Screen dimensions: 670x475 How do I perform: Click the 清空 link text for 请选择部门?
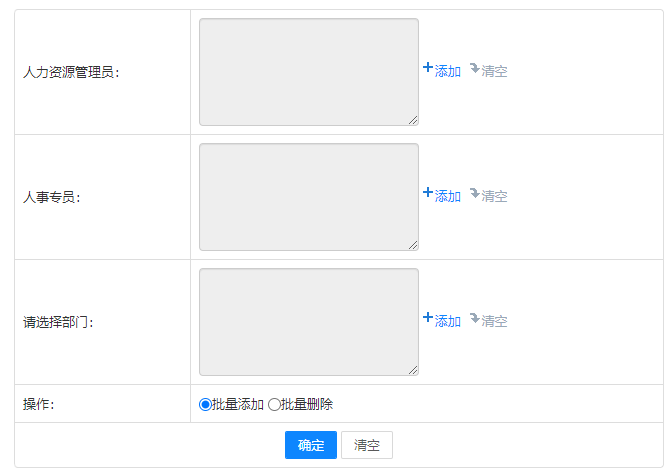point(494,322)
